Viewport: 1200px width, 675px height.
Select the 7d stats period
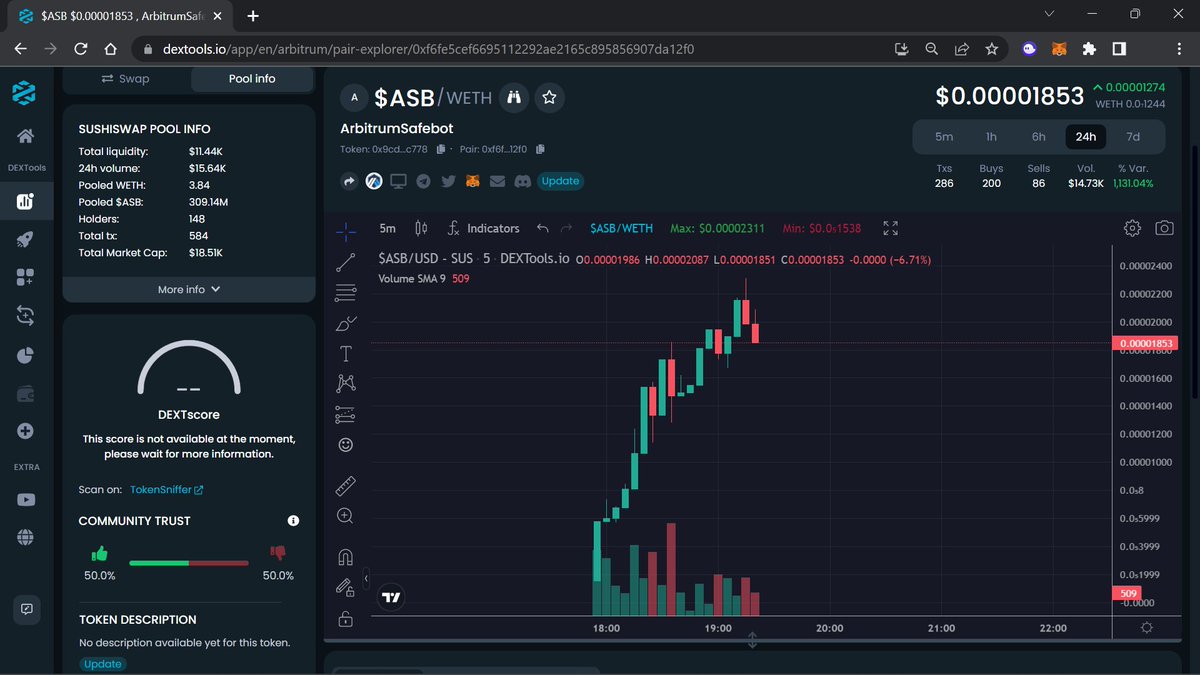coord(1133,137)
